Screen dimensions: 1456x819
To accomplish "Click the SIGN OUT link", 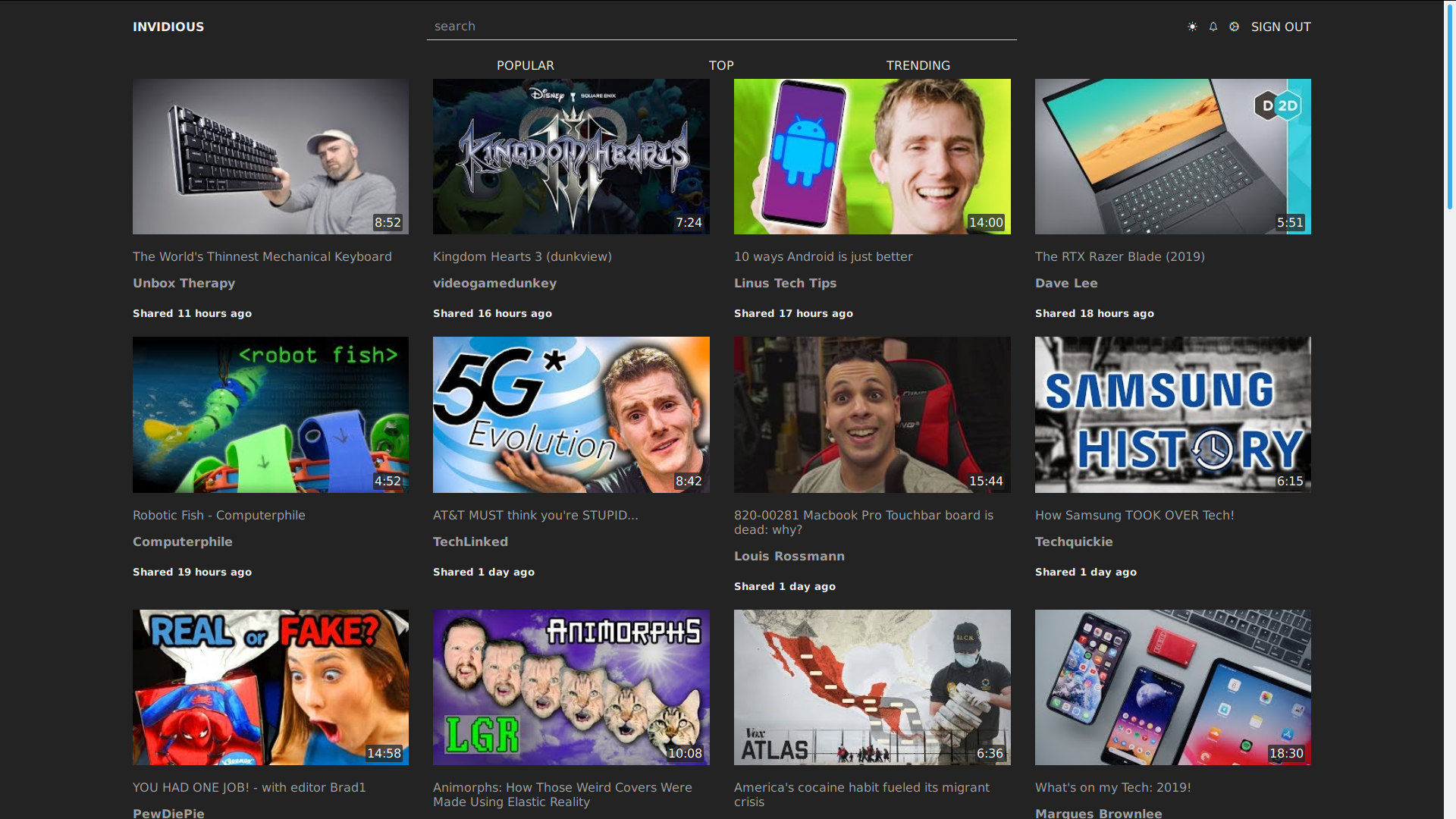I will (x=1280, y=27).
